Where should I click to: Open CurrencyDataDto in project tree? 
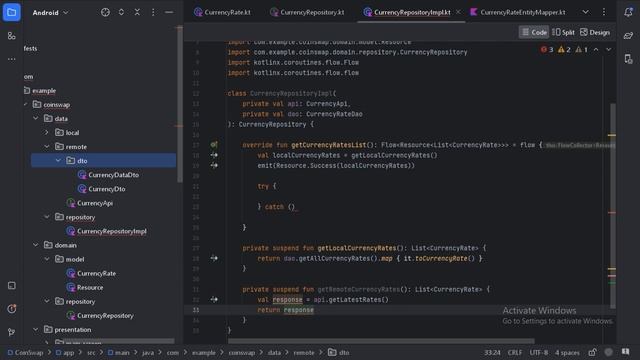pos(109,175)
